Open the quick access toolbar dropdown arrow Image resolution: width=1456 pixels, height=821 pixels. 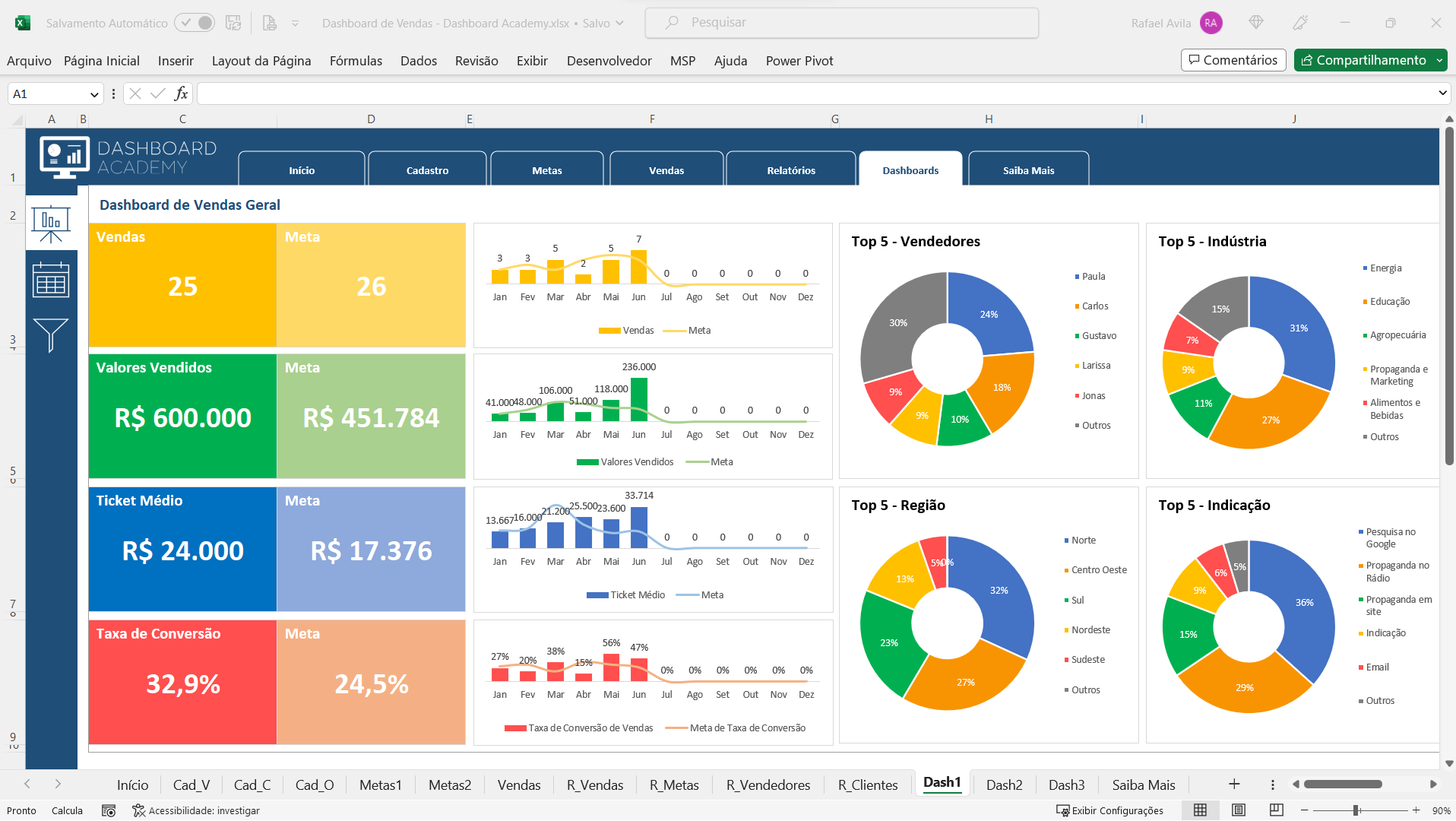pos(295,24)
